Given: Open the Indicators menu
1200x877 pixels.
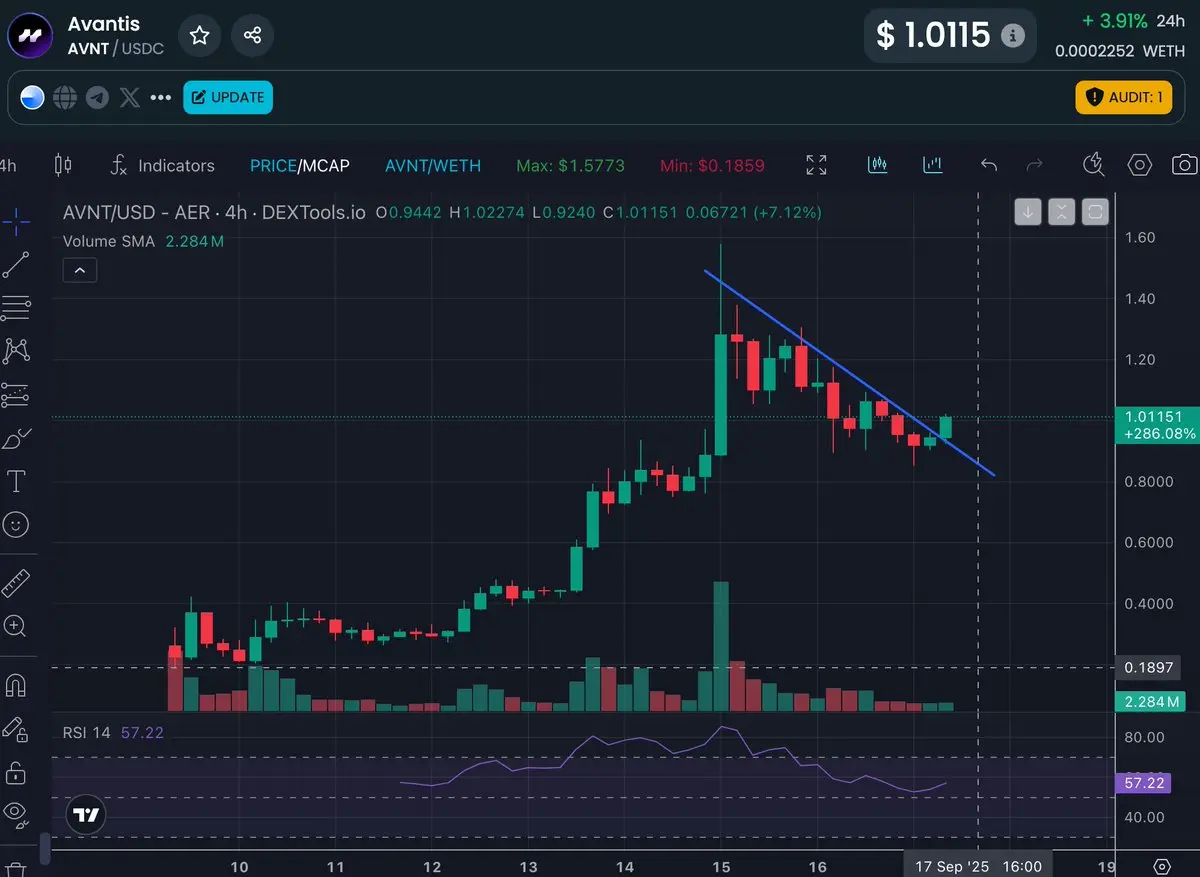Looking at the screenshot, I should click(162, 165).
